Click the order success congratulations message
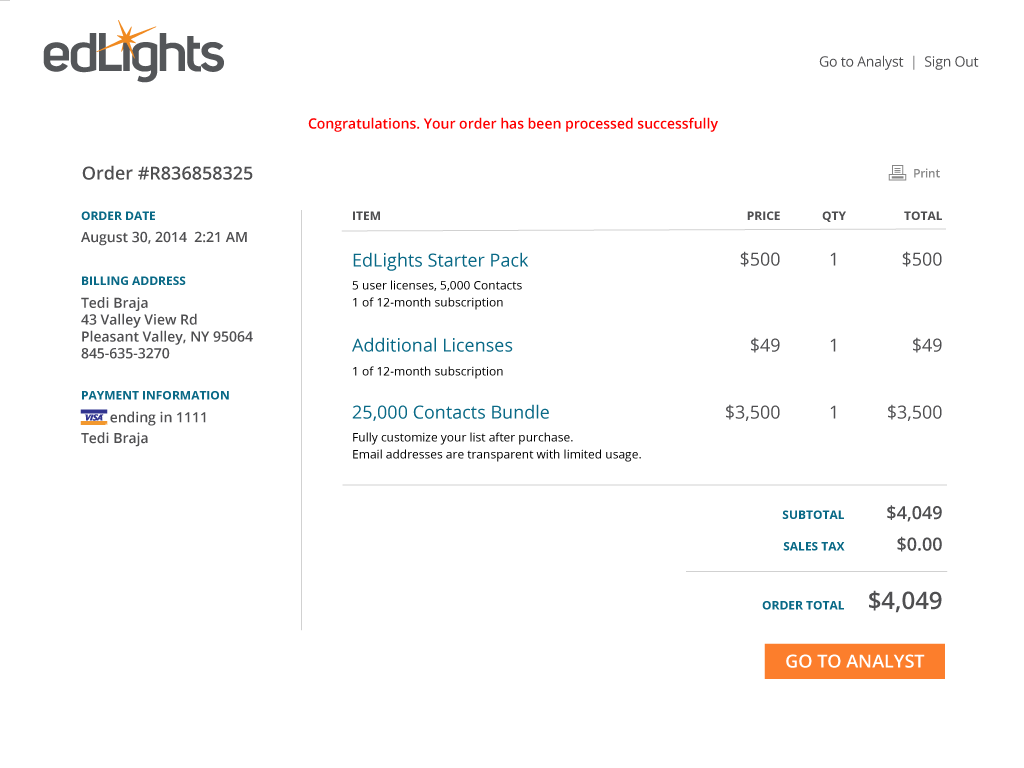Image resolution: width=1024 pixels, height=768 pixels. tap(513, 124)
